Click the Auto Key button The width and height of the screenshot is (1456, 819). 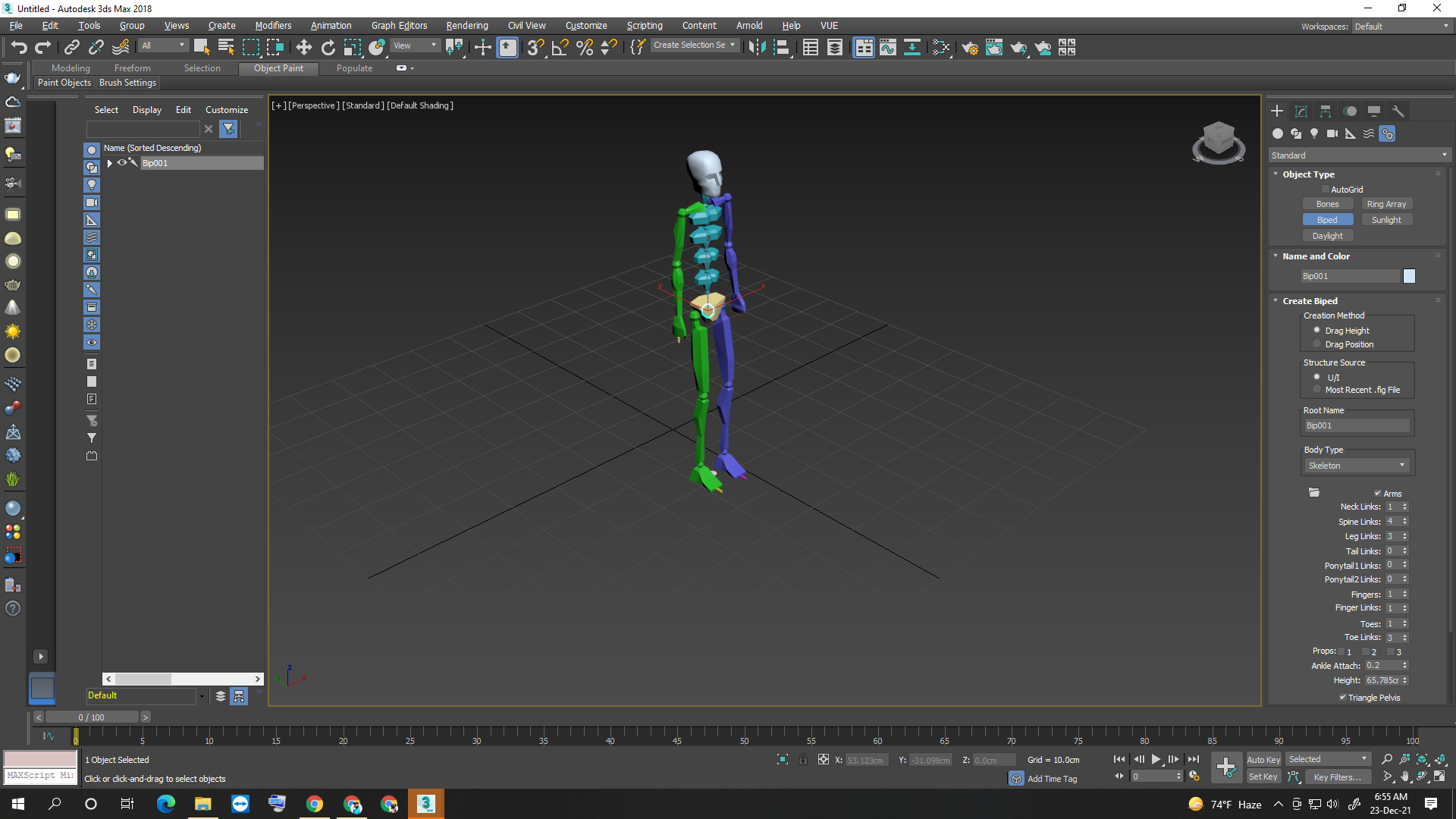1263,760
